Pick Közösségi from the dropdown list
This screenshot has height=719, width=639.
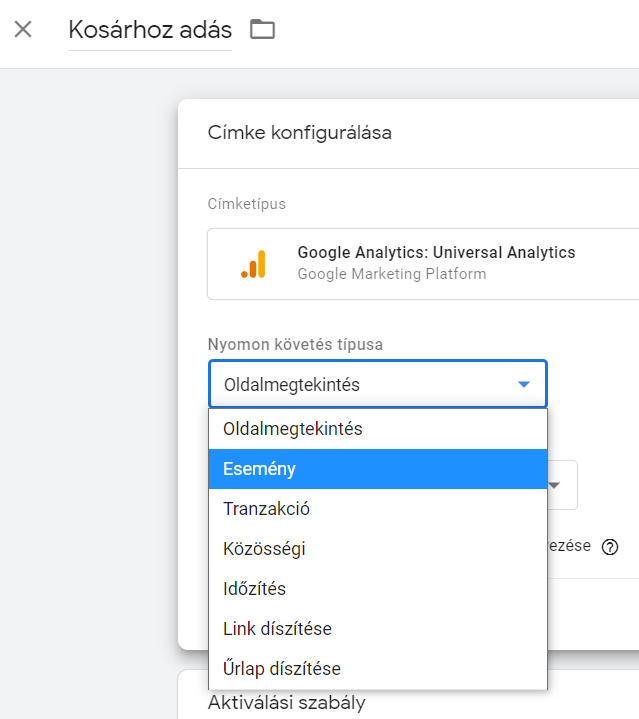click(x=378, y=549)
